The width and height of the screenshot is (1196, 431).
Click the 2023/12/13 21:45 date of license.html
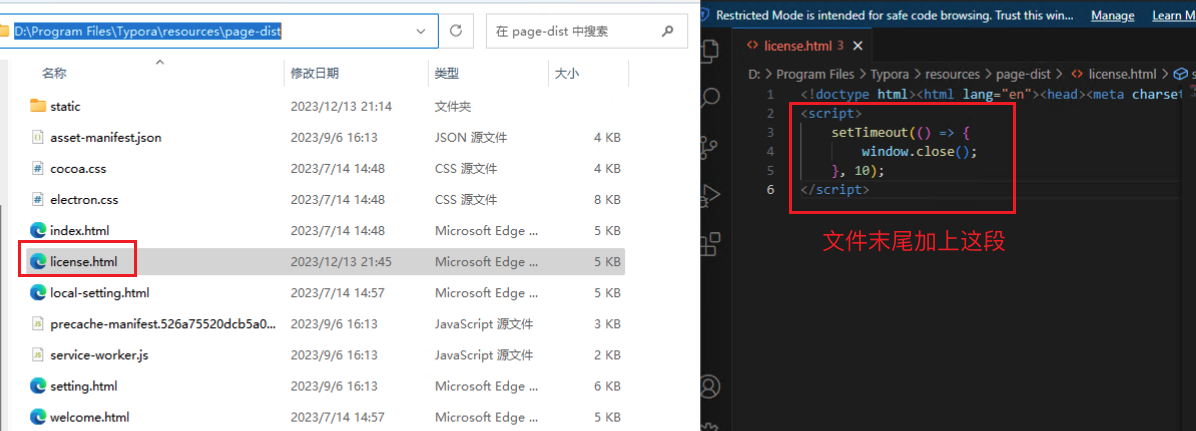341,262
